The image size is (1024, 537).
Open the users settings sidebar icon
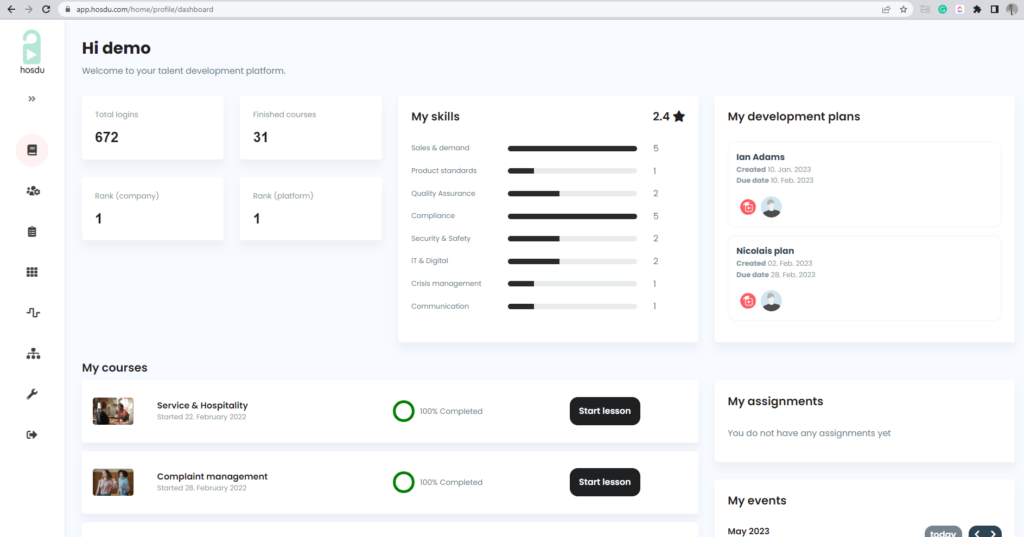pyautogui.click(x=32, y=191)
